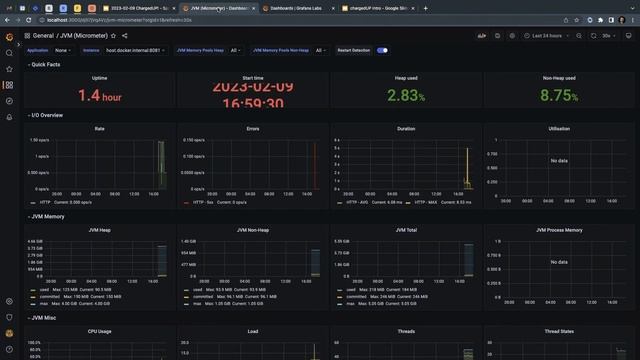Screen dimensions: 640x360
Task: Open the Uptime panel title
Action: click(100, 78)
